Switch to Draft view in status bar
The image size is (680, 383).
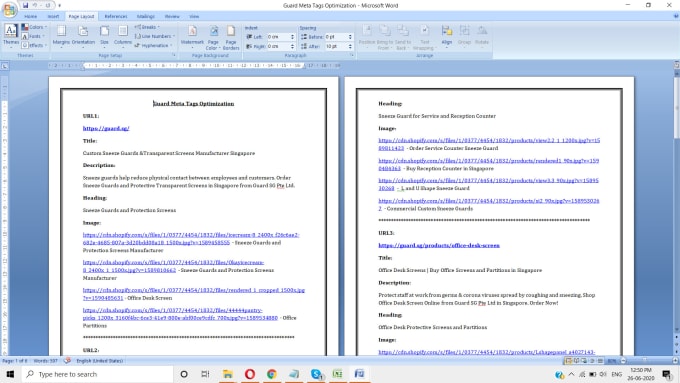(600, 361)
